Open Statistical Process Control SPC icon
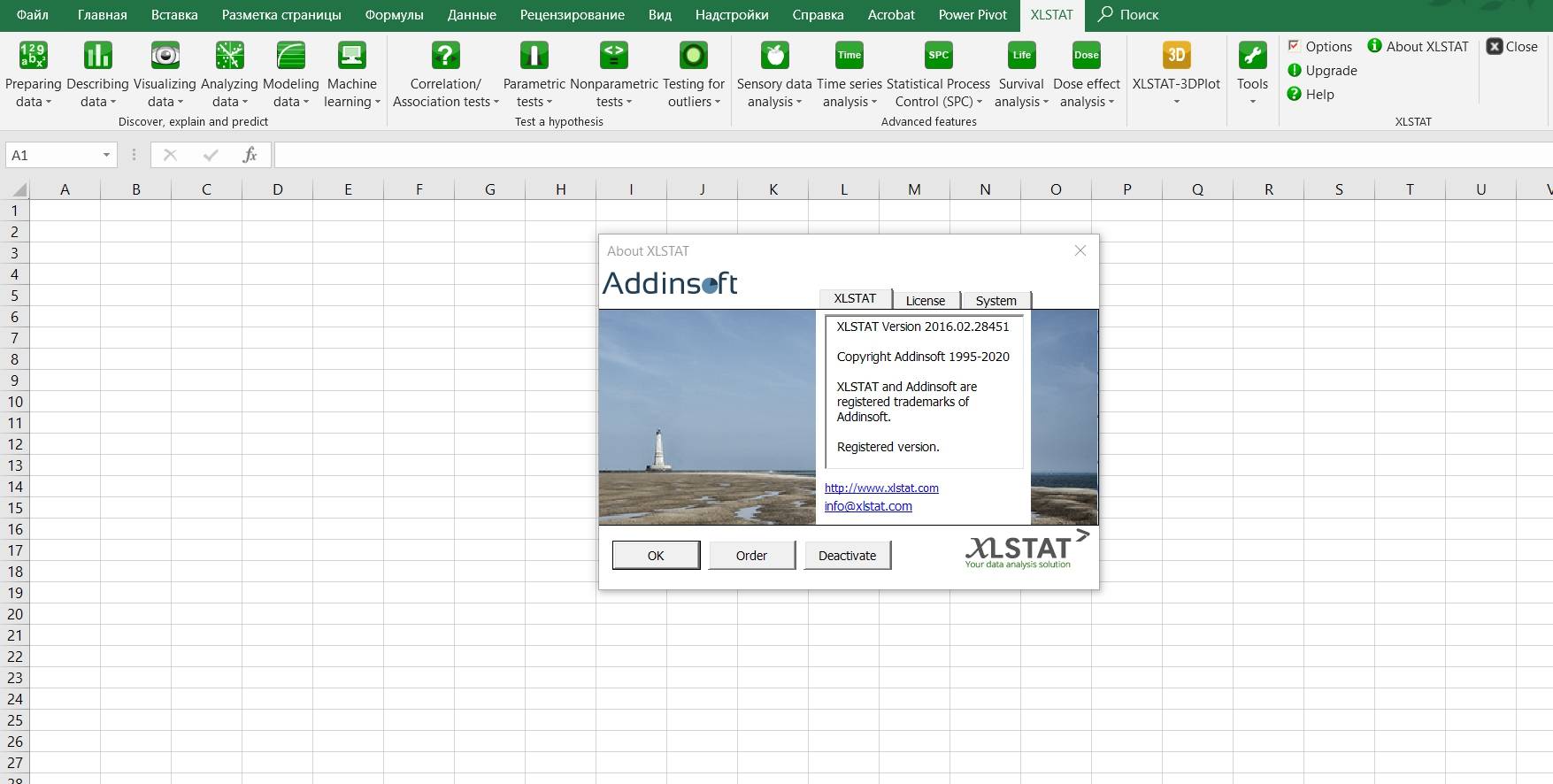Image resolution: width=1553 pixels, height=784 pixels. coord(939,56)
